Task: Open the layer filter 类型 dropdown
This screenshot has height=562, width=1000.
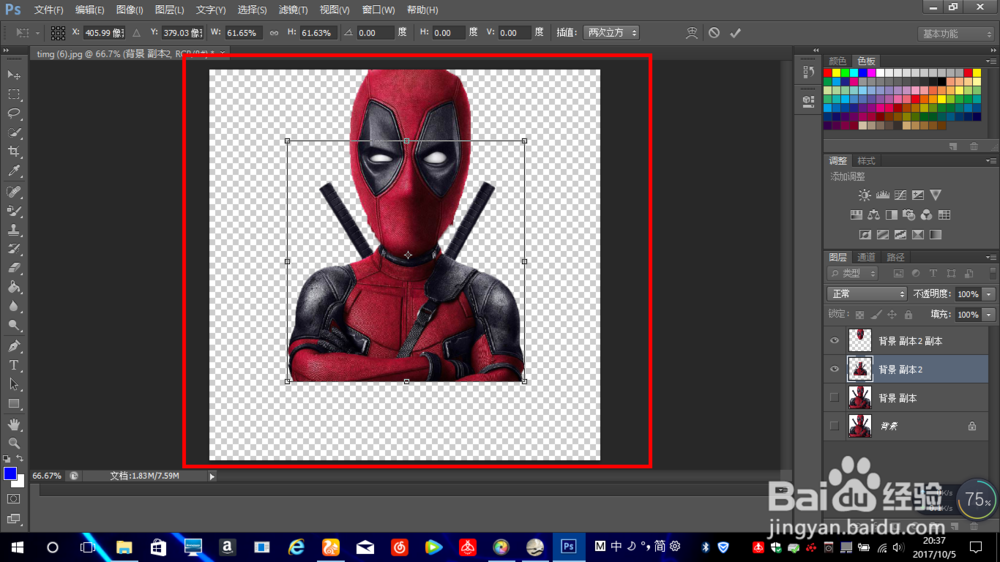Action: [x=853, y=274]
